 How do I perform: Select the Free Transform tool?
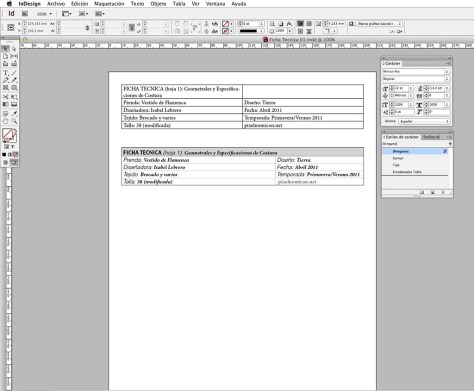[x=14, y=97]
